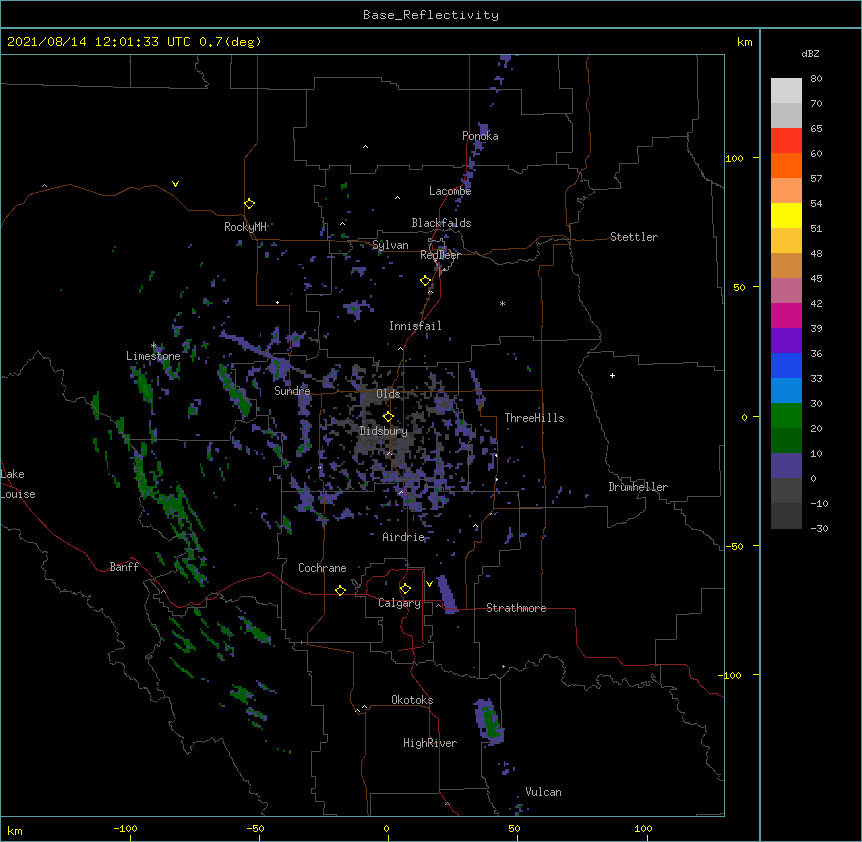
Task: Pick the magenta 39–42 dBZ swatch
Action: click(786, 315)
